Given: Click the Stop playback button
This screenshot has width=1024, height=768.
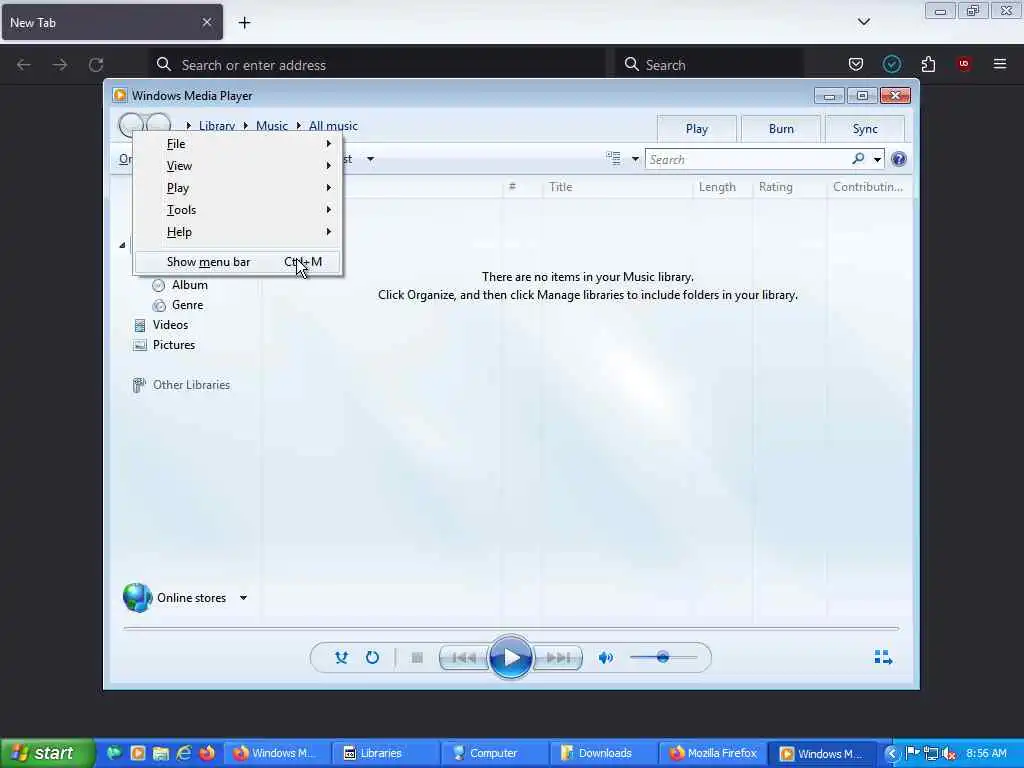Looking at the screenshot, I should coord(417,658).
